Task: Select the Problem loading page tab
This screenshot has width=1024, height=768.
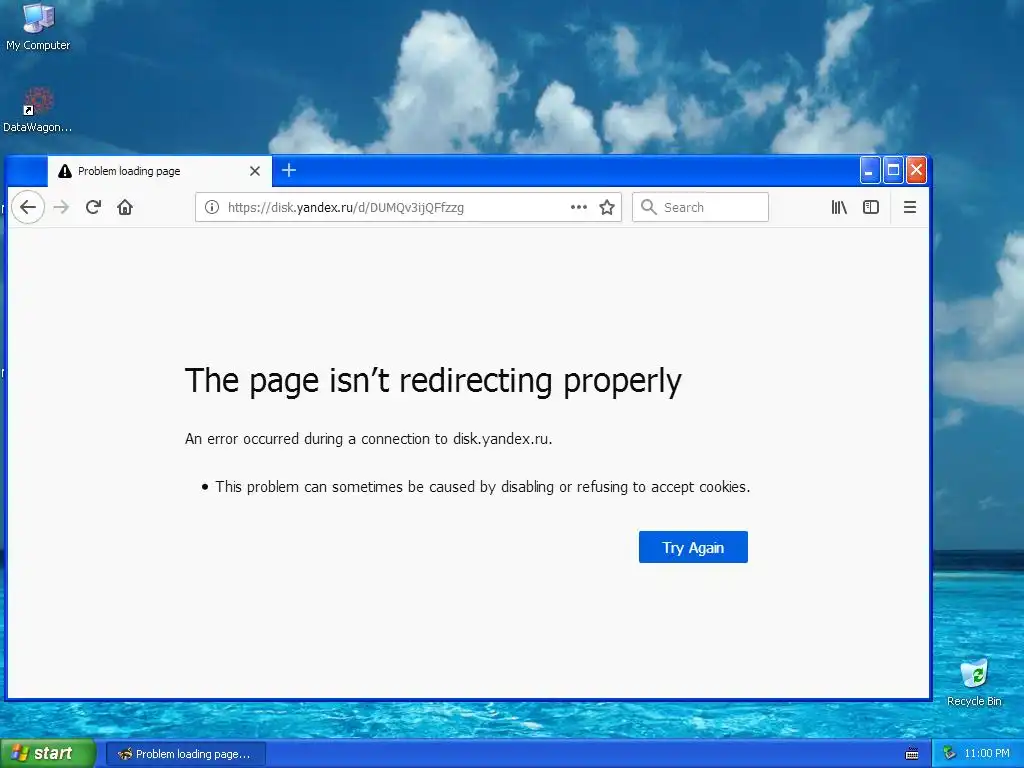Action: coord(159,171)
